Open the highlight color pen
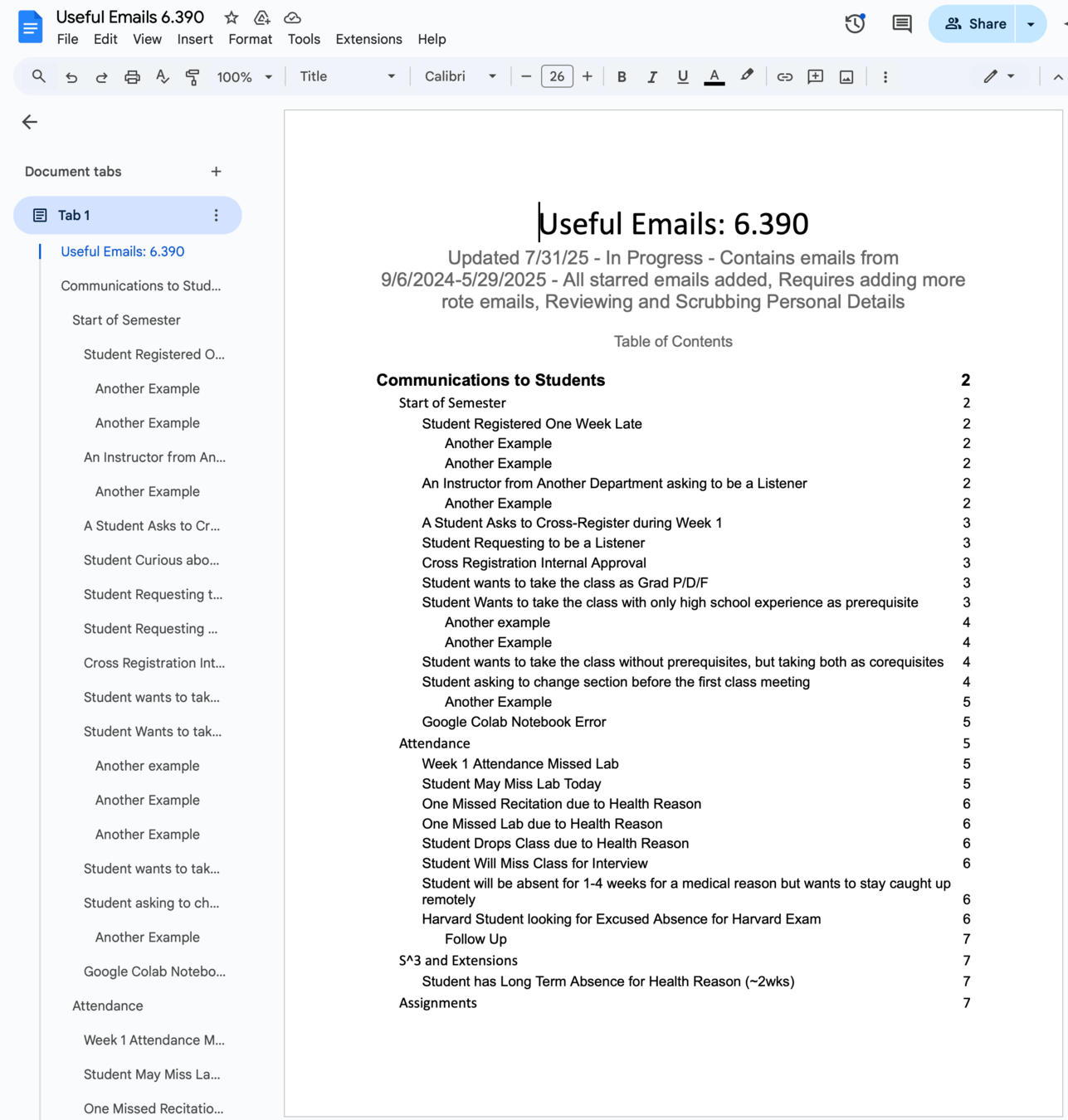Screen dimensions: 1068x1120 point(747,76)
